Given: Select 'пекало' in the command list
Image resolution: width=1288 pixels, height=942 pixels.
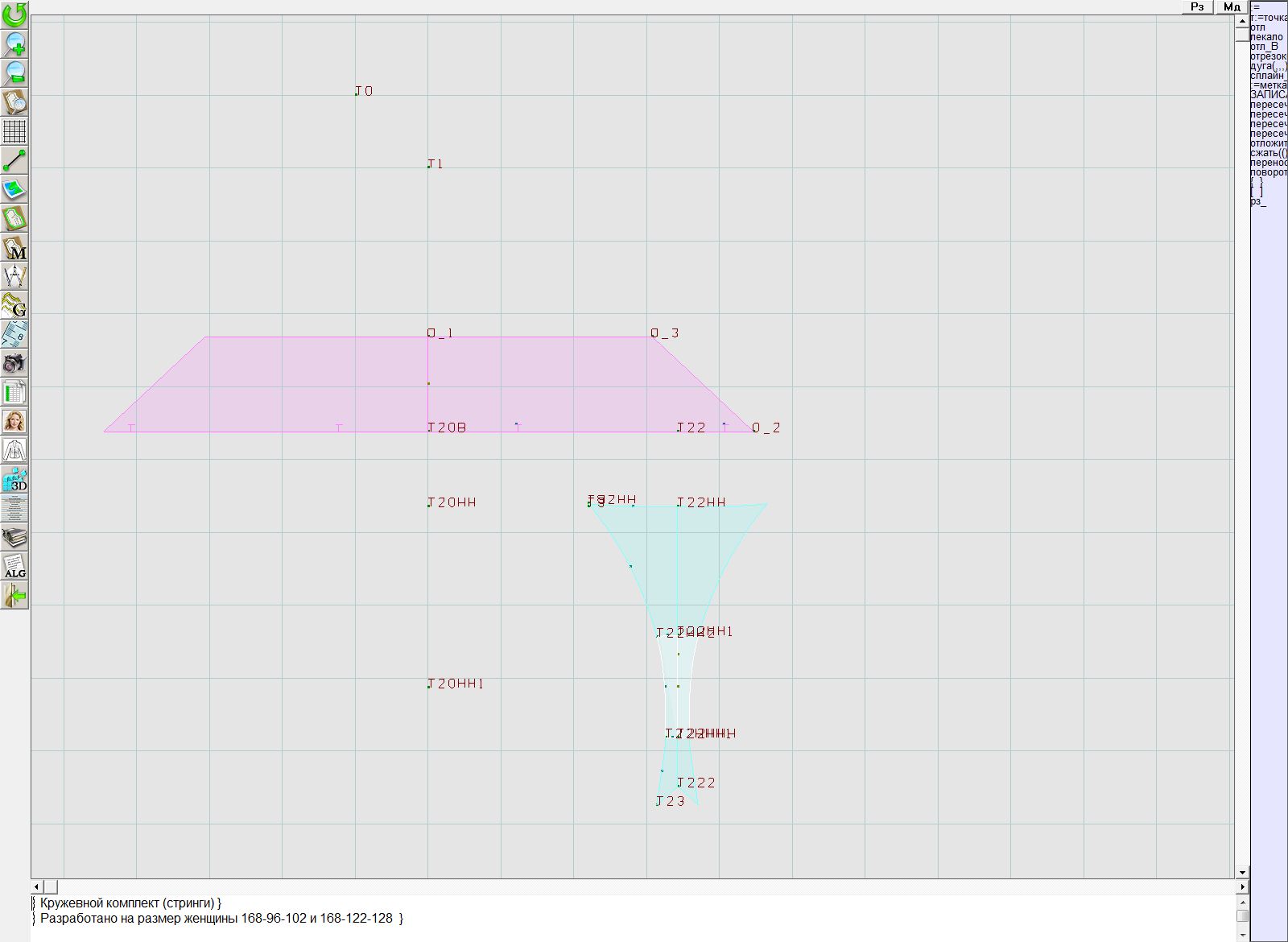Looking at the screenshot, I should tap(1267, 37).
